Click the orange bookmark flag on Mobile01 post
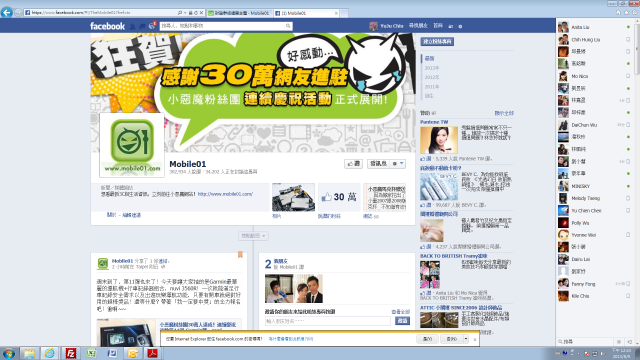 pyautogui.click(x=240, y=255)
